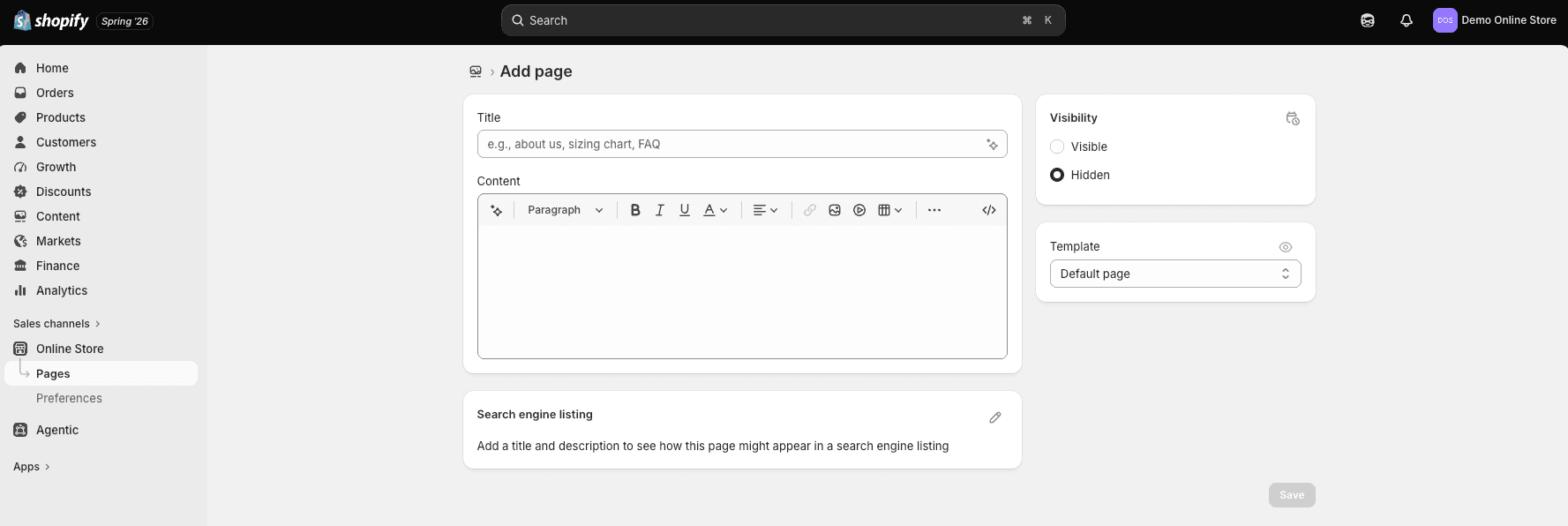Viewport: 1568px width, 526px height.
Task: Click the Demo Online Store account name
Action: (x=1509, y=20)
